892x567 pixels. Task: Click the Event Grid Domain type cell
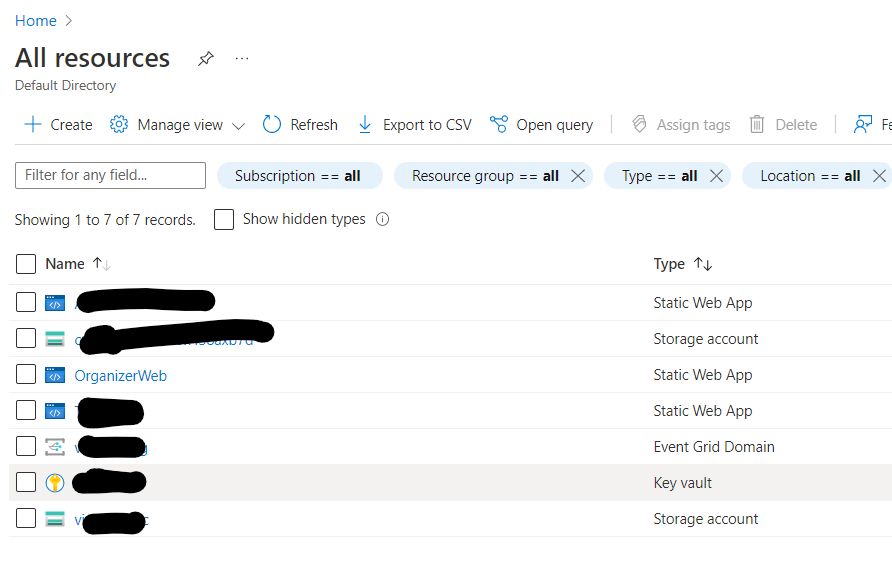point(714,447)
